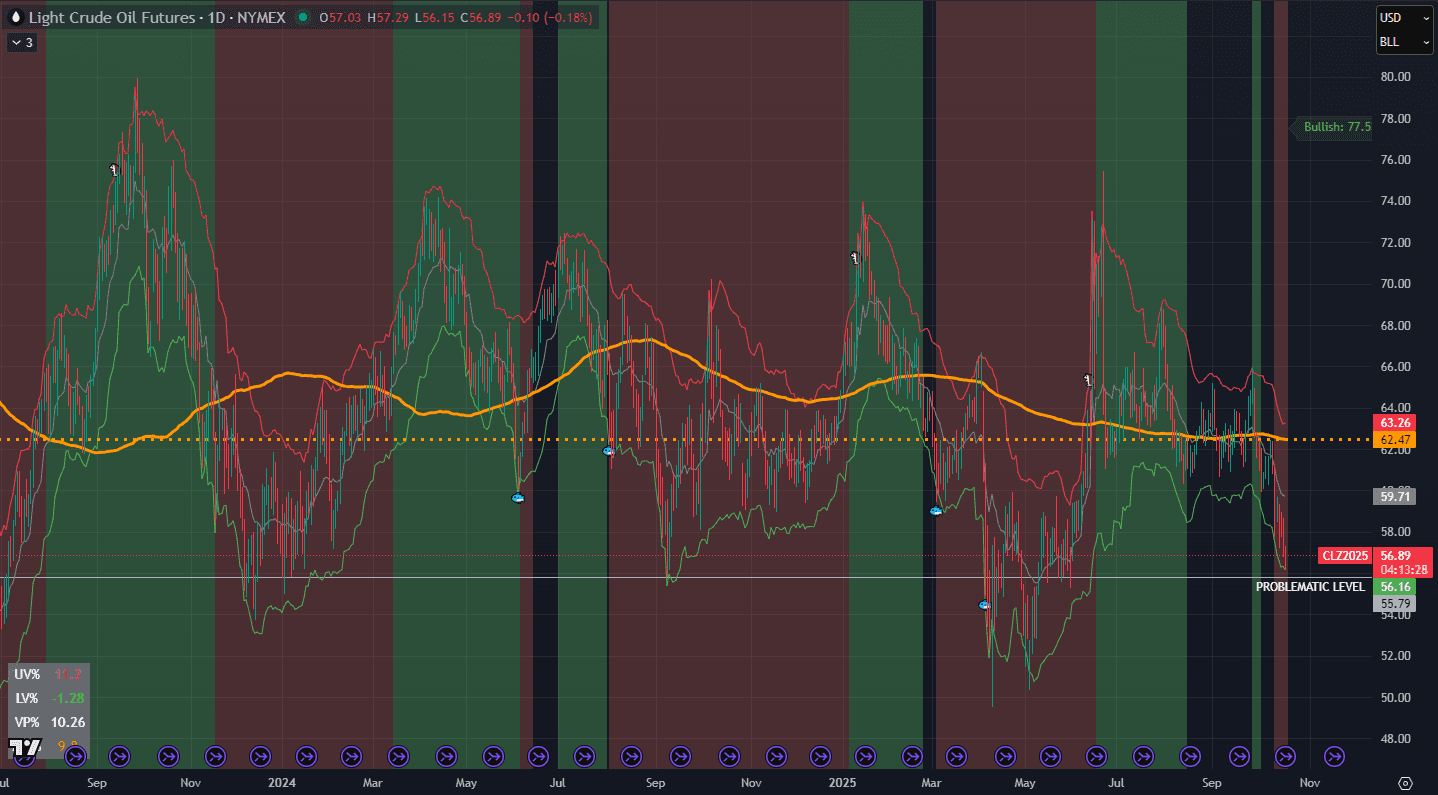Click the TradingView logo in bottom-left

click(x=25, y=747)
